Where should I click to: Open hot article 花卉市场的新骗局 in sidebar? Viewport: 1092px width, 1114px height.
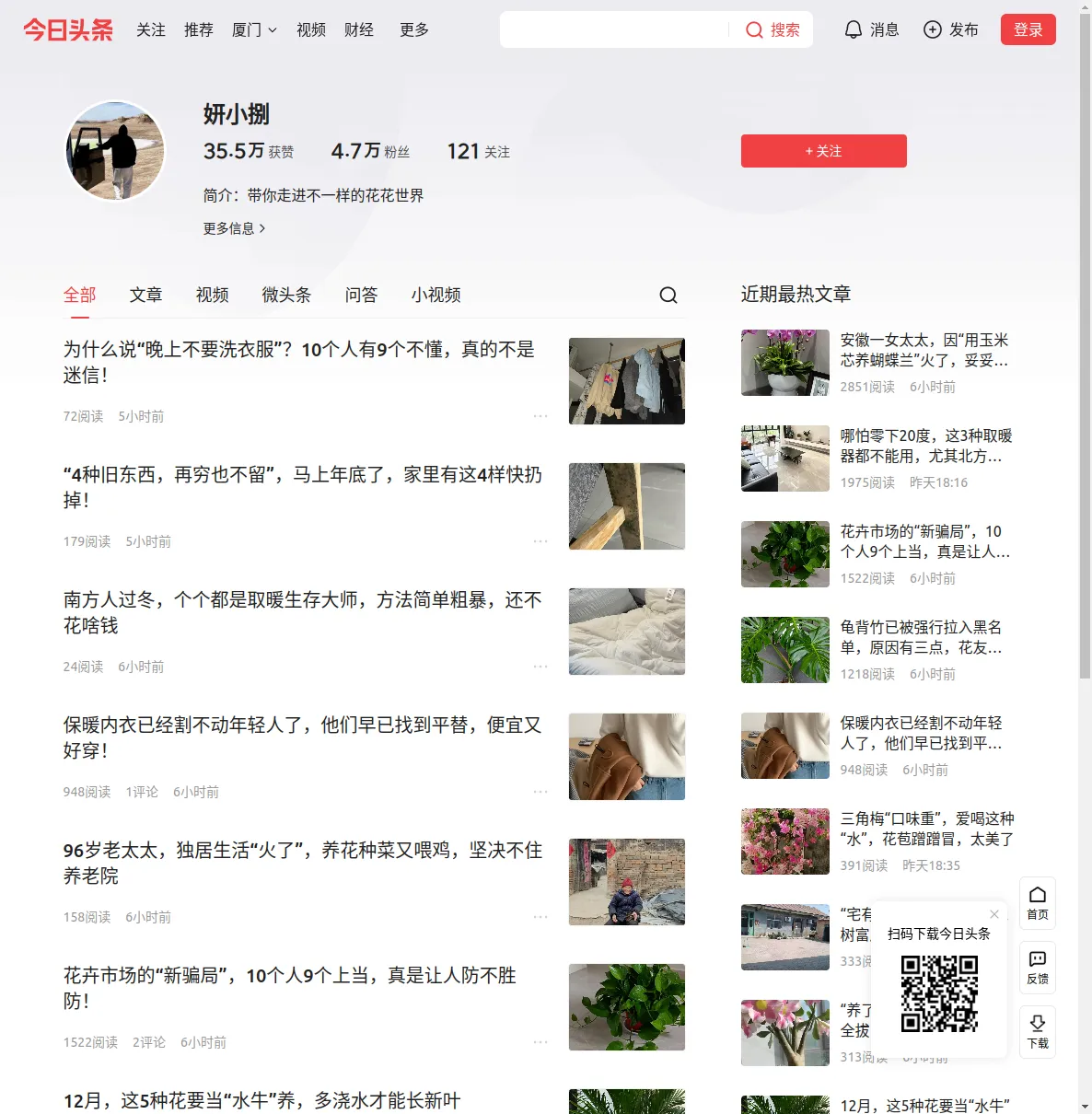[925, 541]
